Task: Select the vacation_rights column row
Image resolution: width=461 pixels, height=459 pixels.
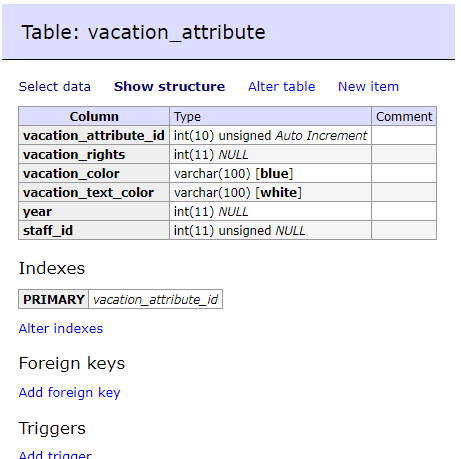Action: point(227,154)
